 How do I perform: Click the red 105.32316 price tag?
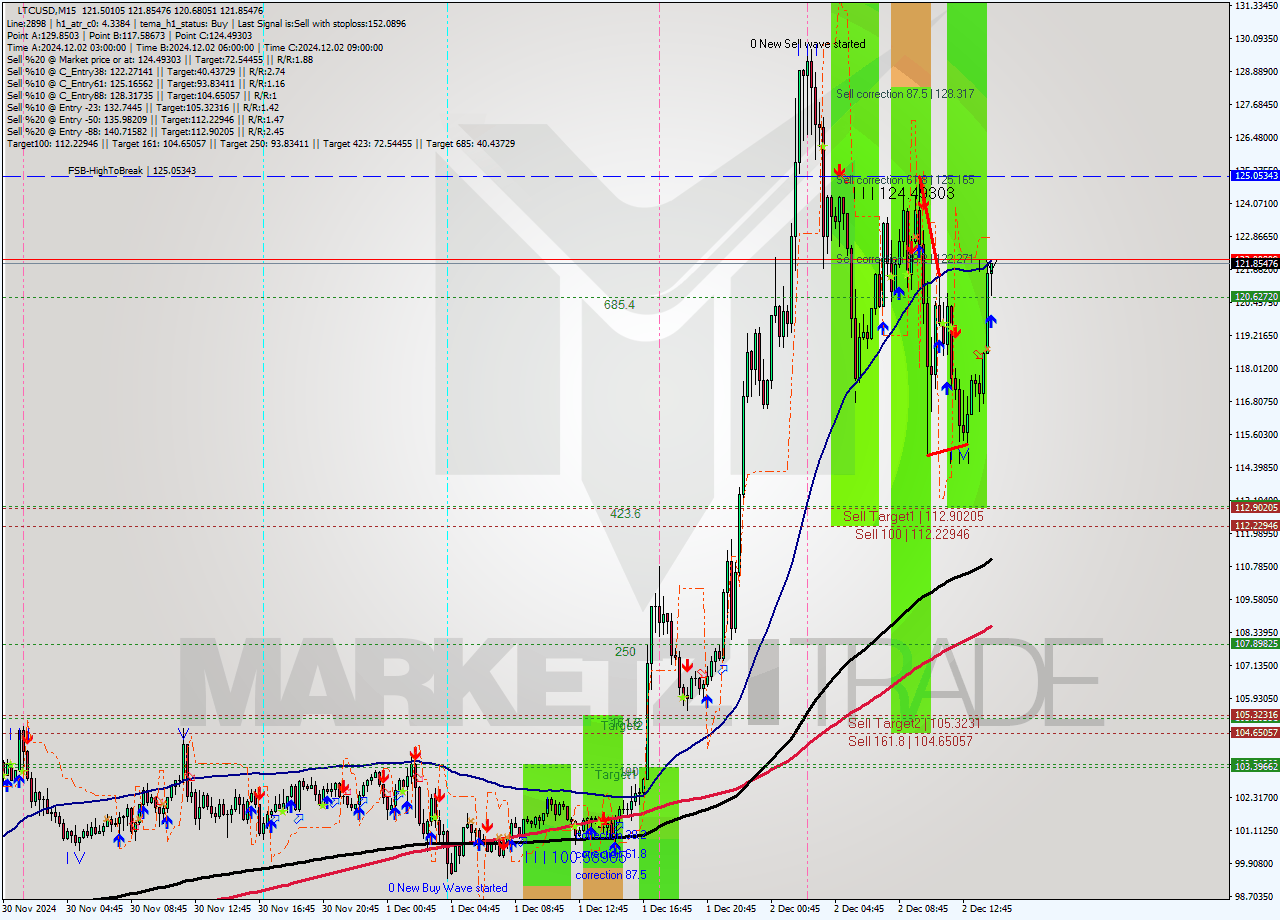(1255, 715)
